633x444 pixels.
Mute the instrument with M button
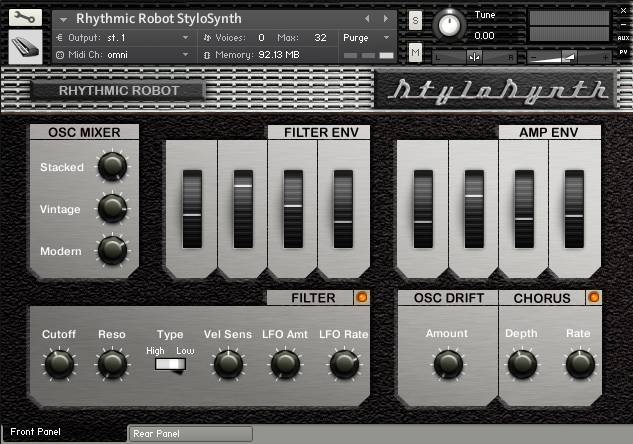[415, 53]
